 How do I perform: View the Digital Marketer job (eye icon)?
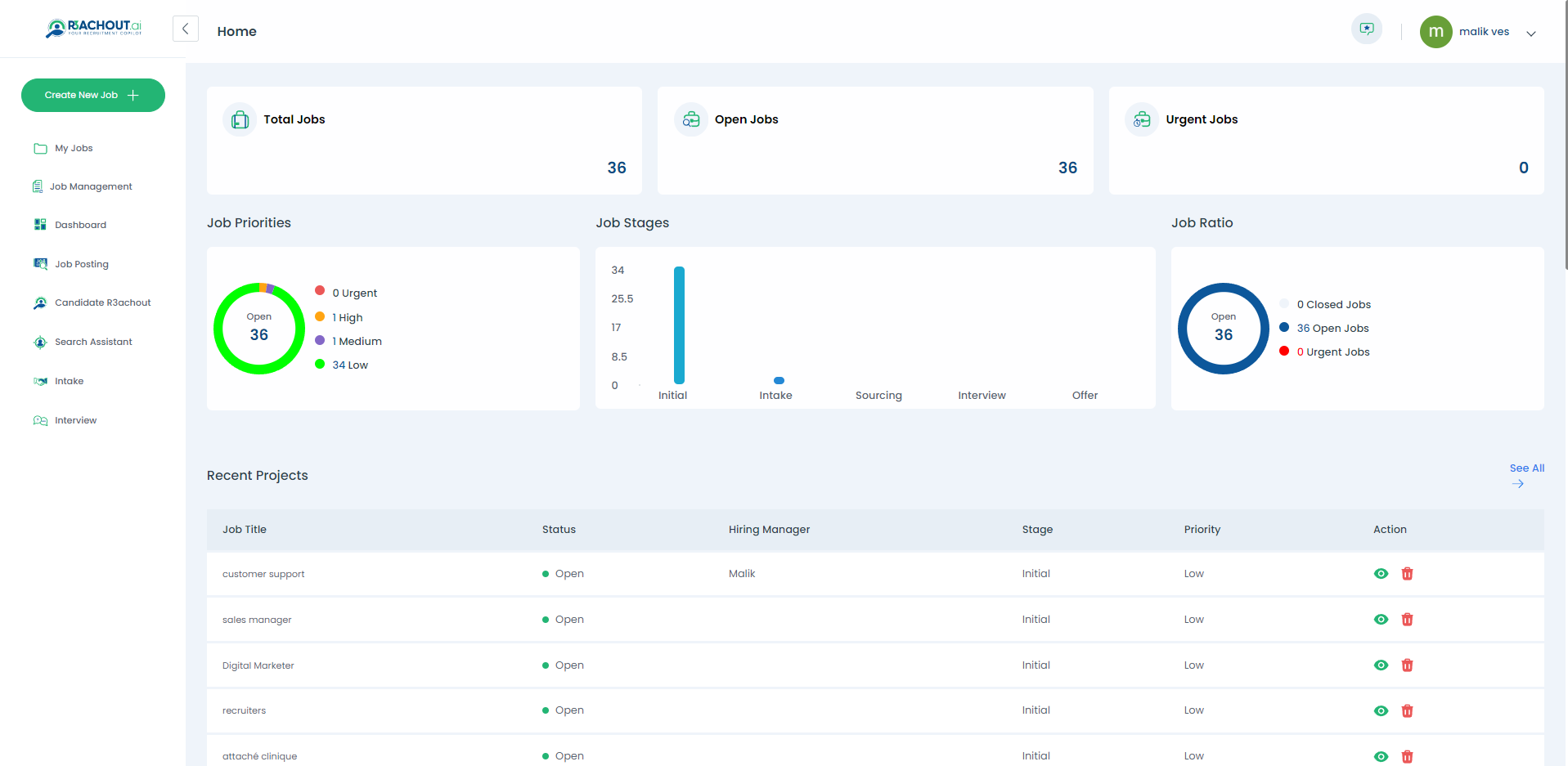click(x=1381, y=665)
